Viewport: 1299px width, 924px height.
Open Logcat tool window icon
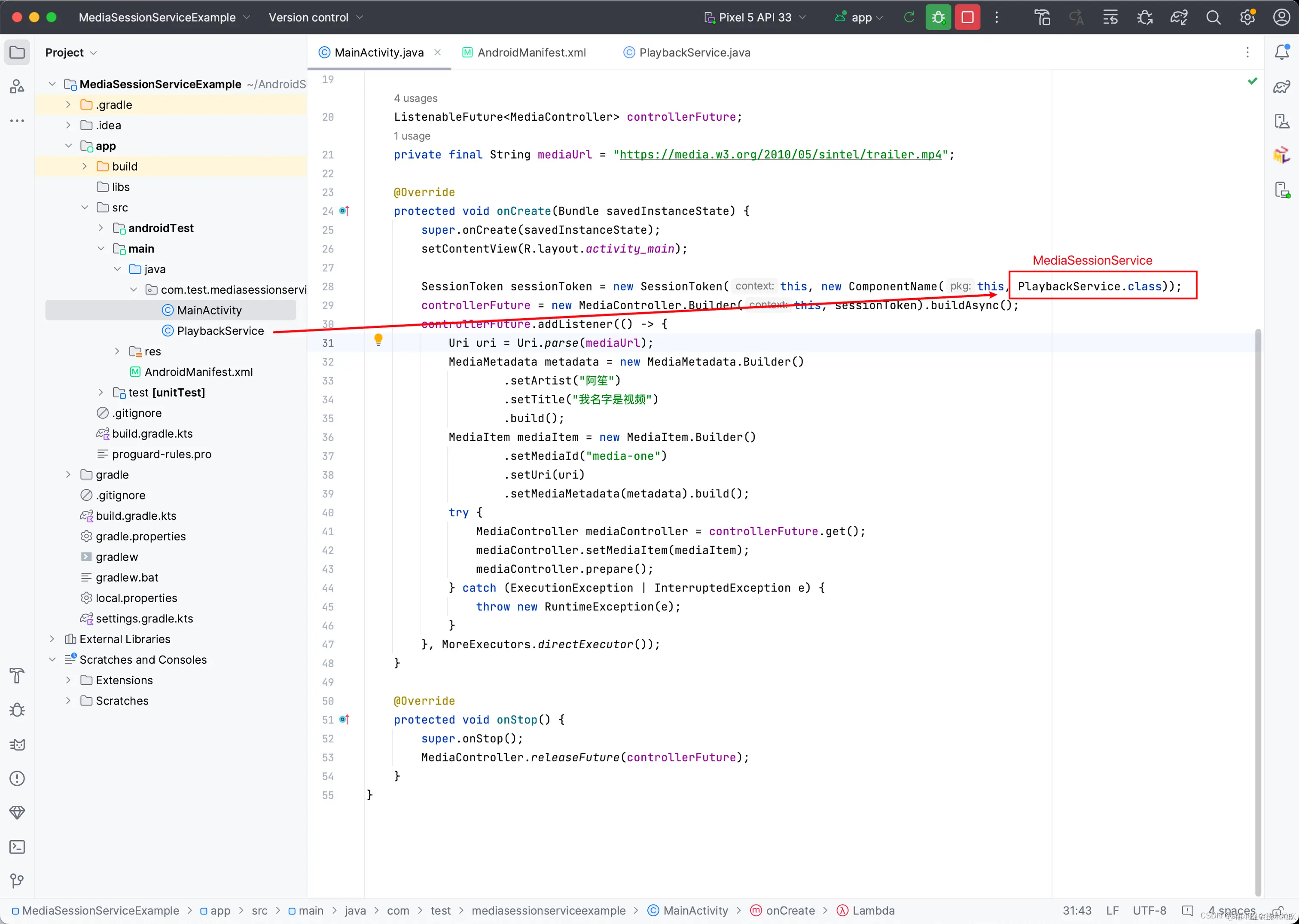click(x=17, y=745)
